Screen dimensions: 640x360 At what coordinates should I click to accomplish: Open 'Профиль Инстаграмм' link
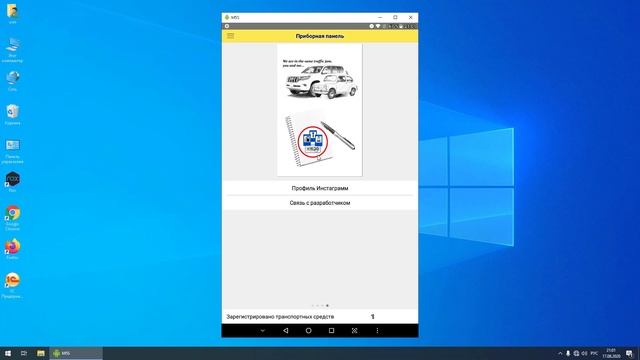[x=320, y=188]
